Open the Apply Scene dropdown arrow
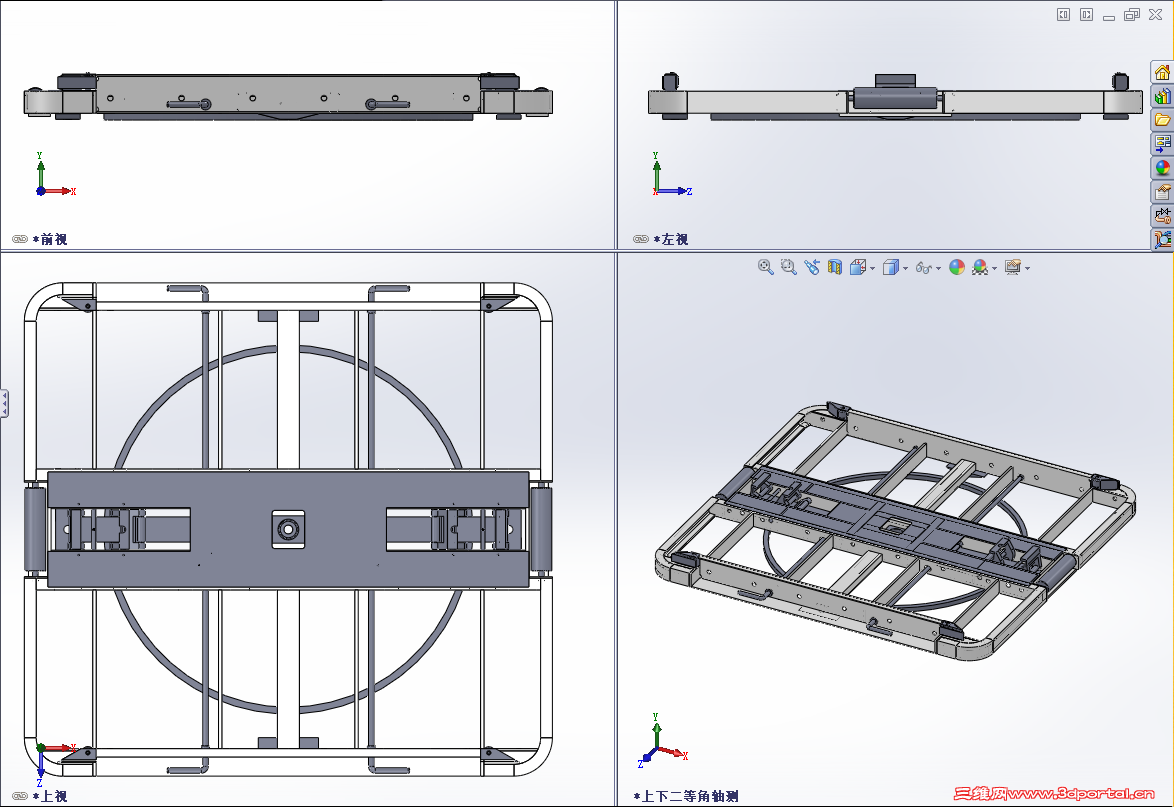The width and height of the screenshot is (1174, 807). click(x=994, y=269)
